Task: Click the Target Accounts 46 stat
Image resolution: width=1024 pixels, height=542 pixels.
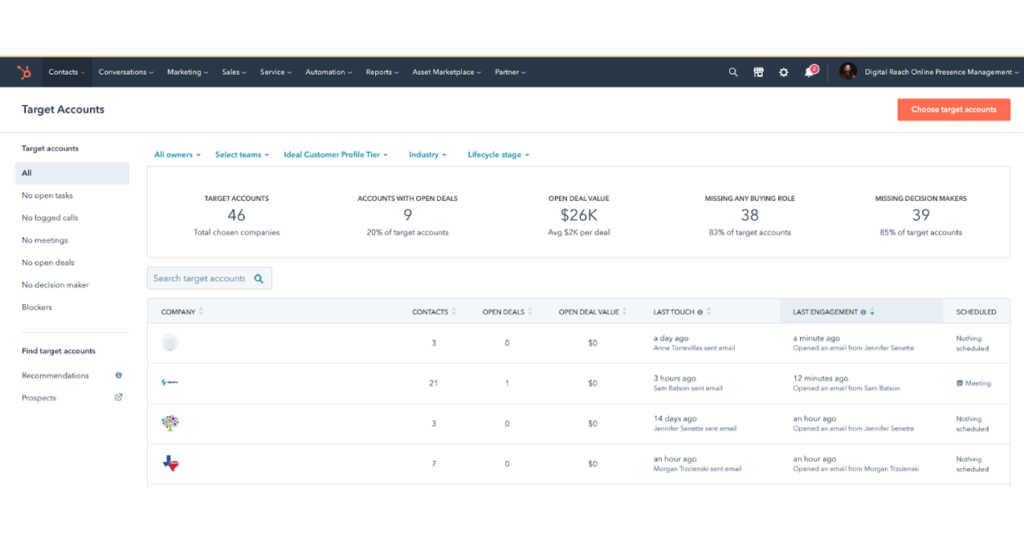Action: (236, 215)
